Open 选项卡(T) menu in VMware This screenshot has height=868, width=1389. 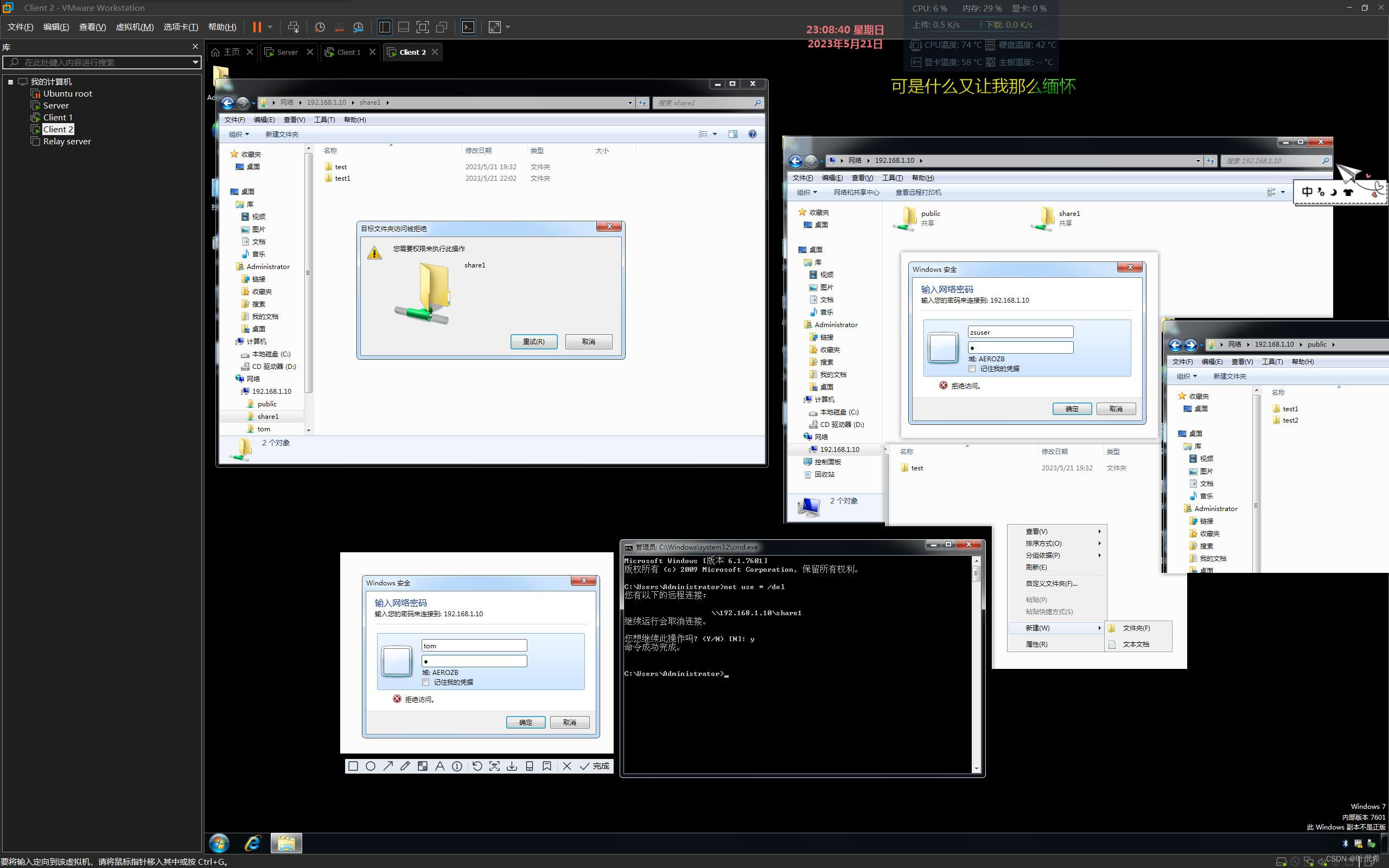pos(180,27)
